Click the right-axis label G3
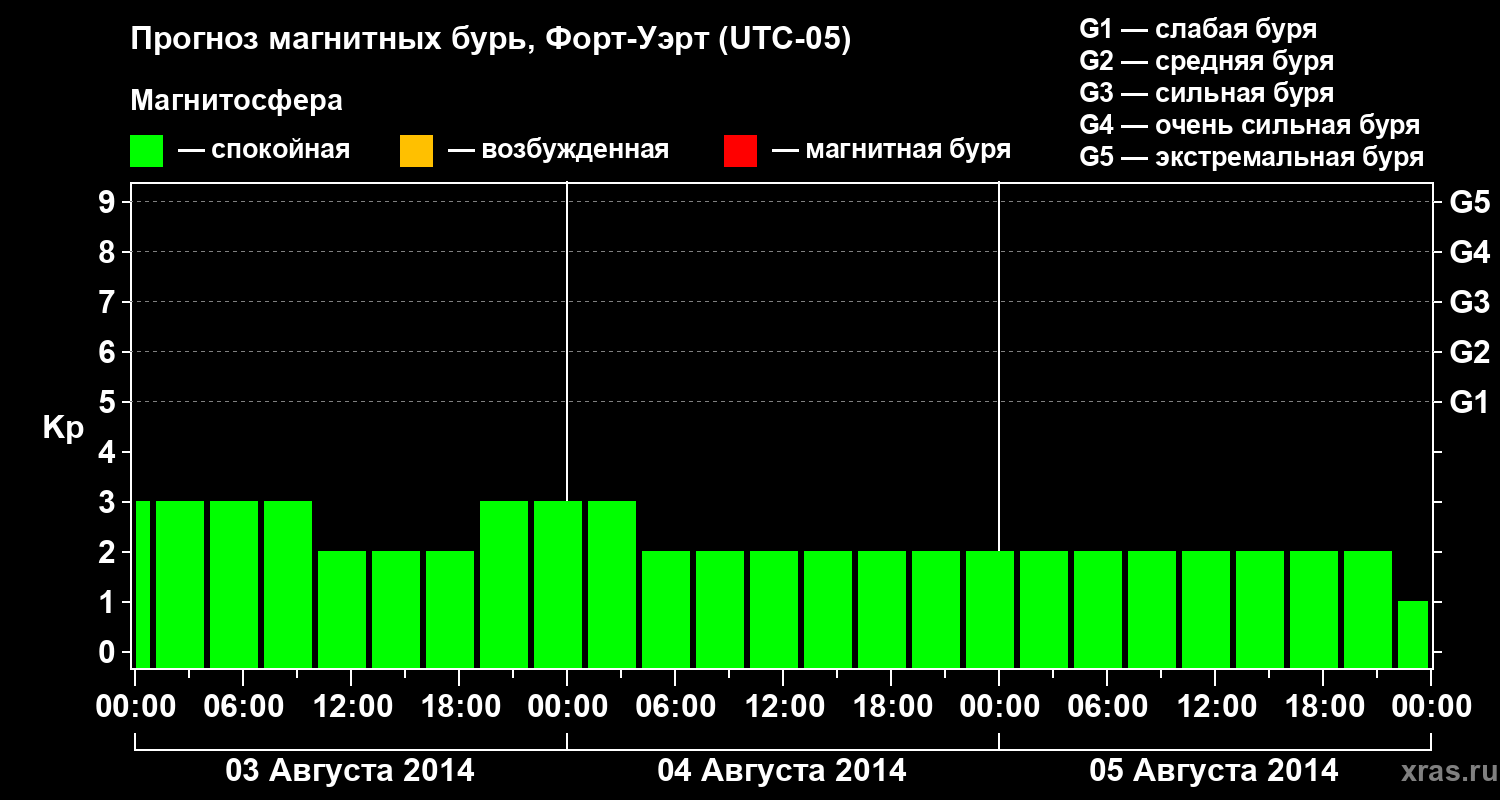1500x800 pixels. (x=1469, y=302)
